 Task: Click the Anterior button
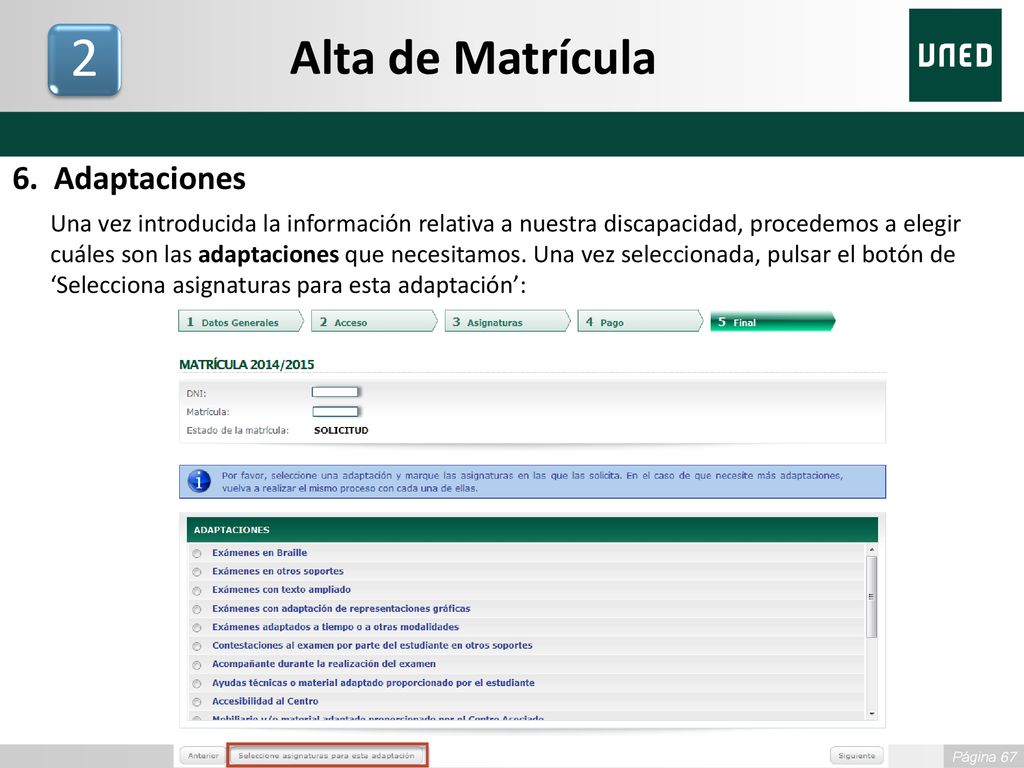tap(203, 756)
